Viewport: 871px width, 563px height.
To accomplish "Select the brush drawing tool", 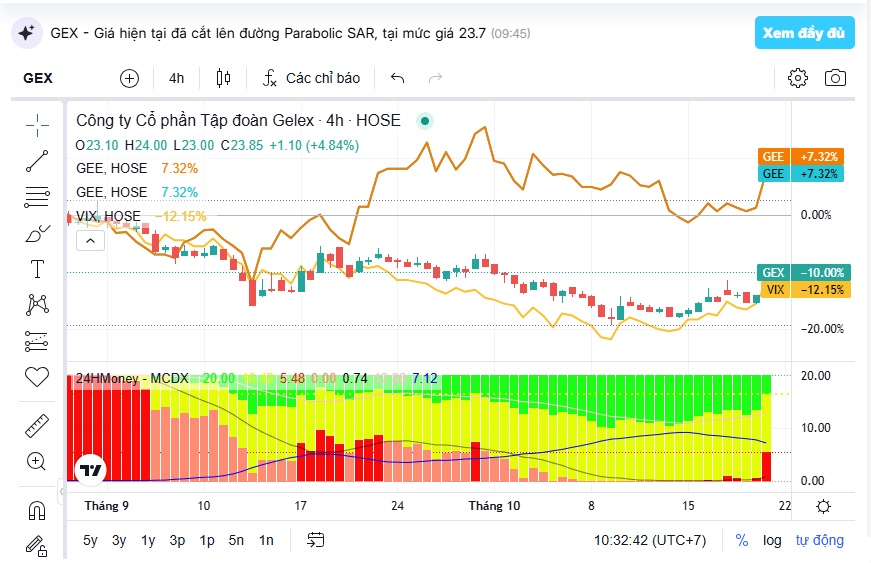I will (x=37, y=233).
